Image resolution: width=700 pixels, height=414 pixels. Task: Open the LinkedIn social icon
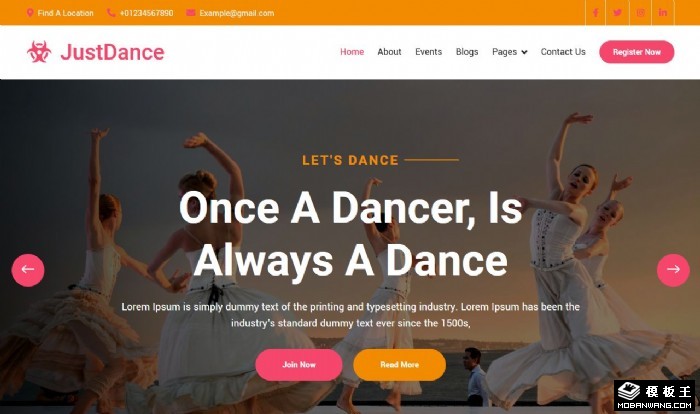663,13
